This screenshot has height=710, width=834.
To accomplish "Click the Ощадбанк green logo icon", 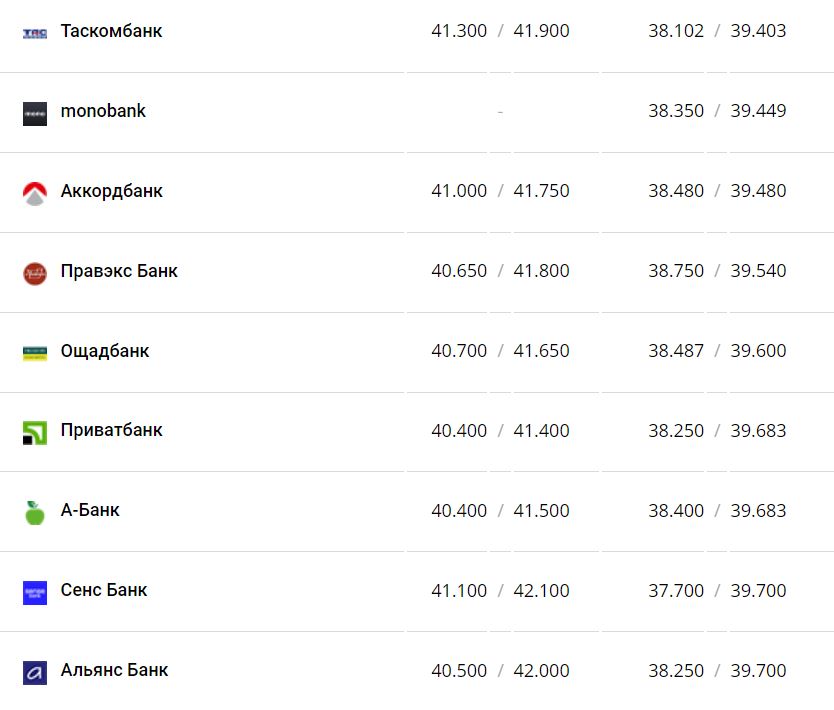I will [x=35, y=352].
